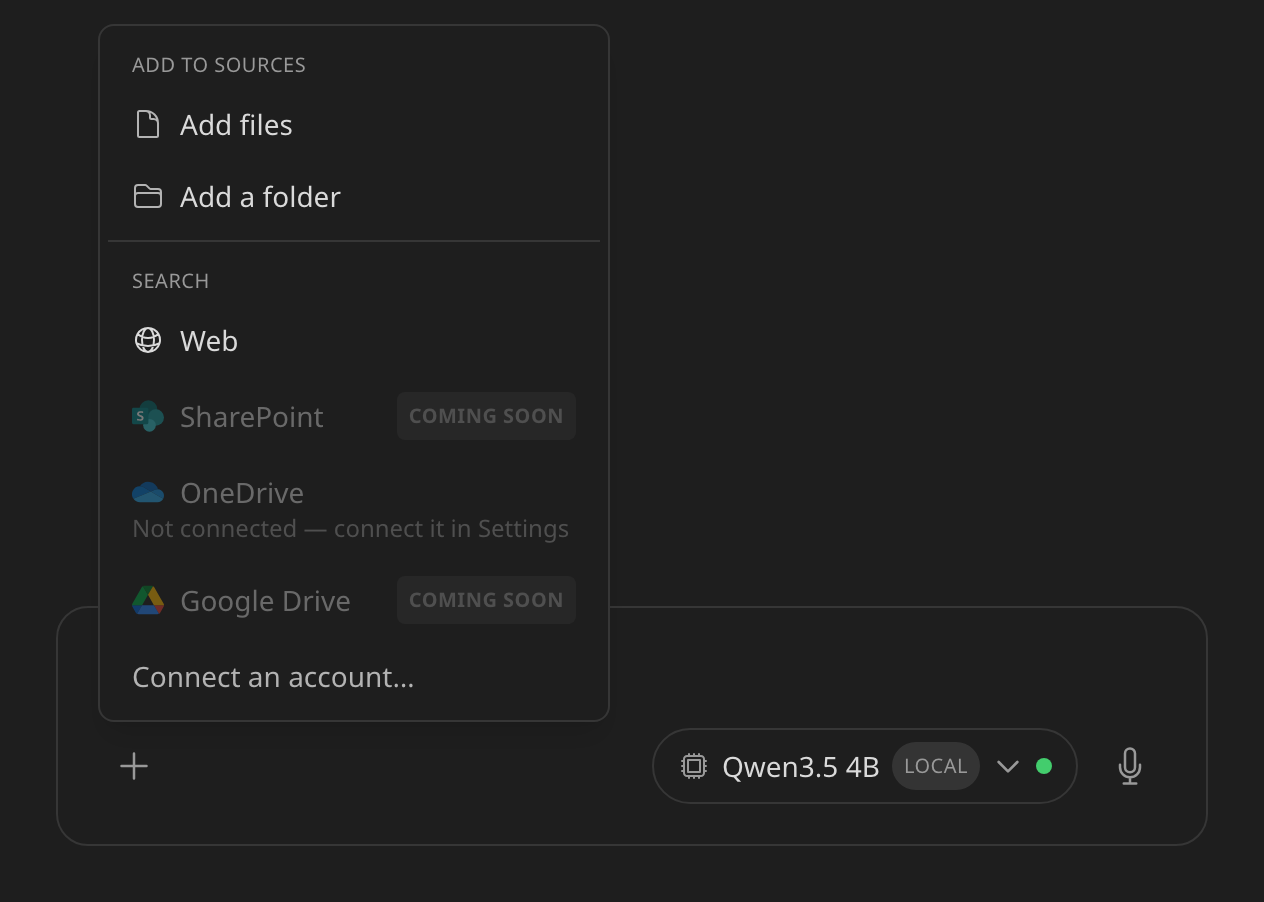Open the Qwen3.5 4B model name
The height and width of the screenshot is (902, 1264).
tap(800, 767)
